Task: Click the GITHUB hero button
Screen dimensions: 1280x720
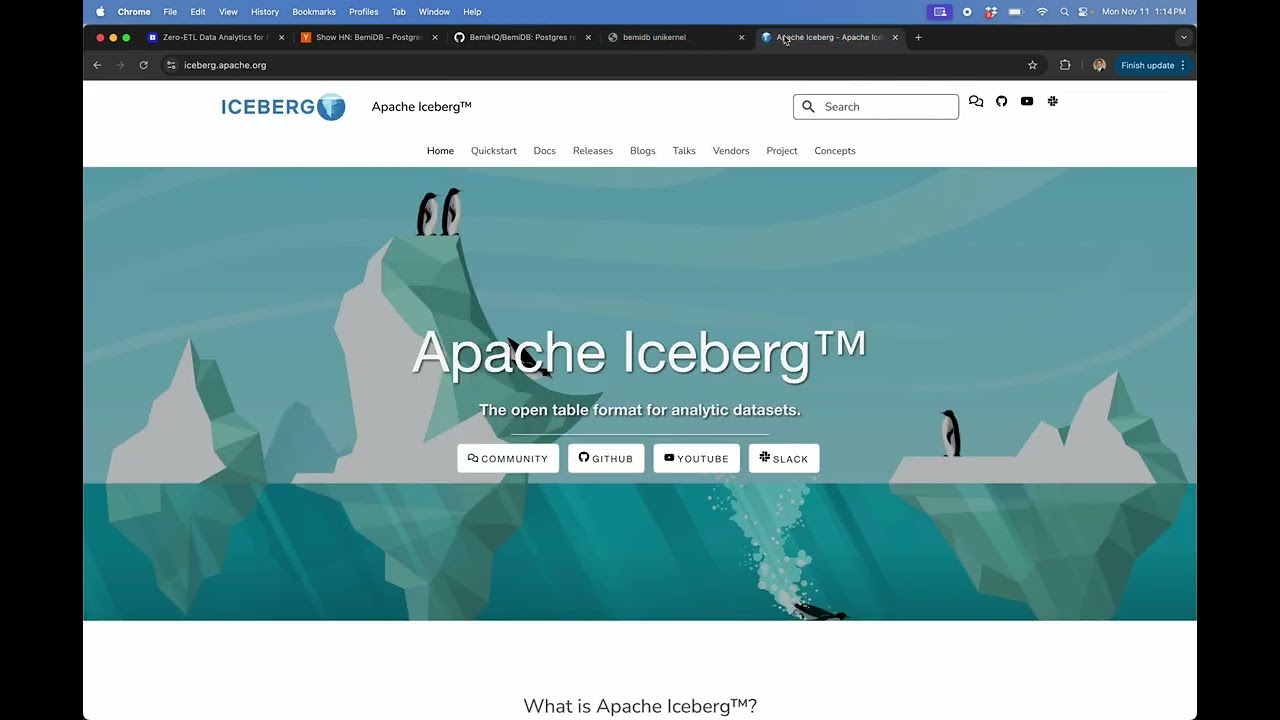Action: coord(606,458)
